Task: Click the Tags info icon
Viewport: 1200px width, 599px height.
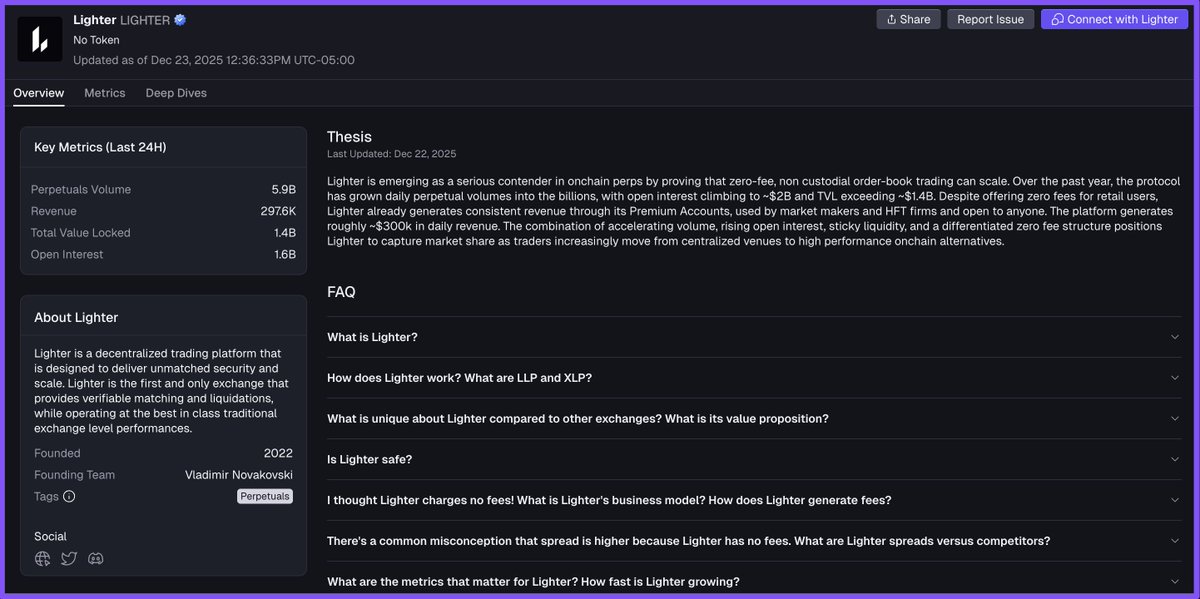Action: tap(69, 496)
